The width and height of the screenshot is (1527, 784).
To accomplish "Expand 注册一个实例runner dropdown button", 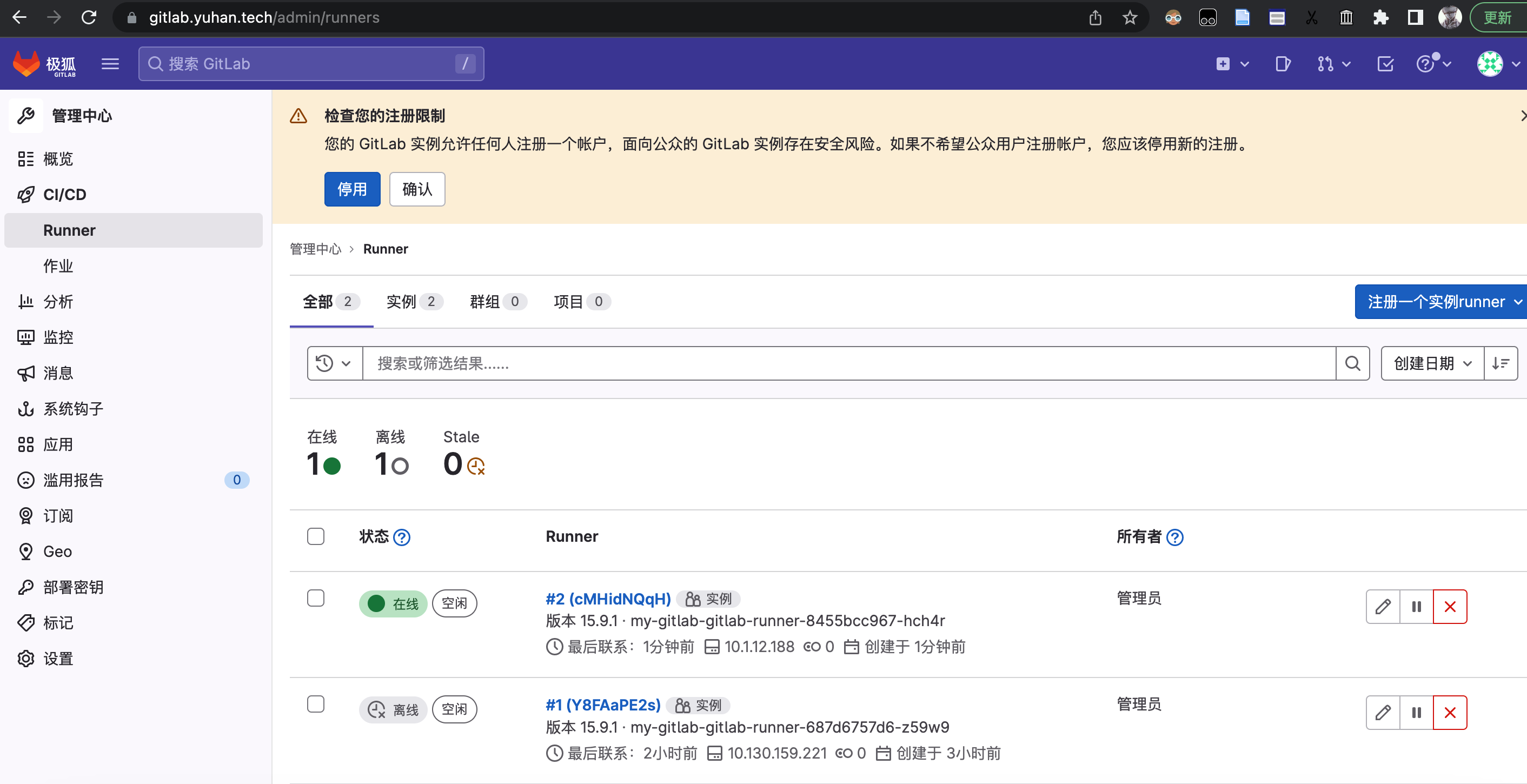I will pos(1441,302).
